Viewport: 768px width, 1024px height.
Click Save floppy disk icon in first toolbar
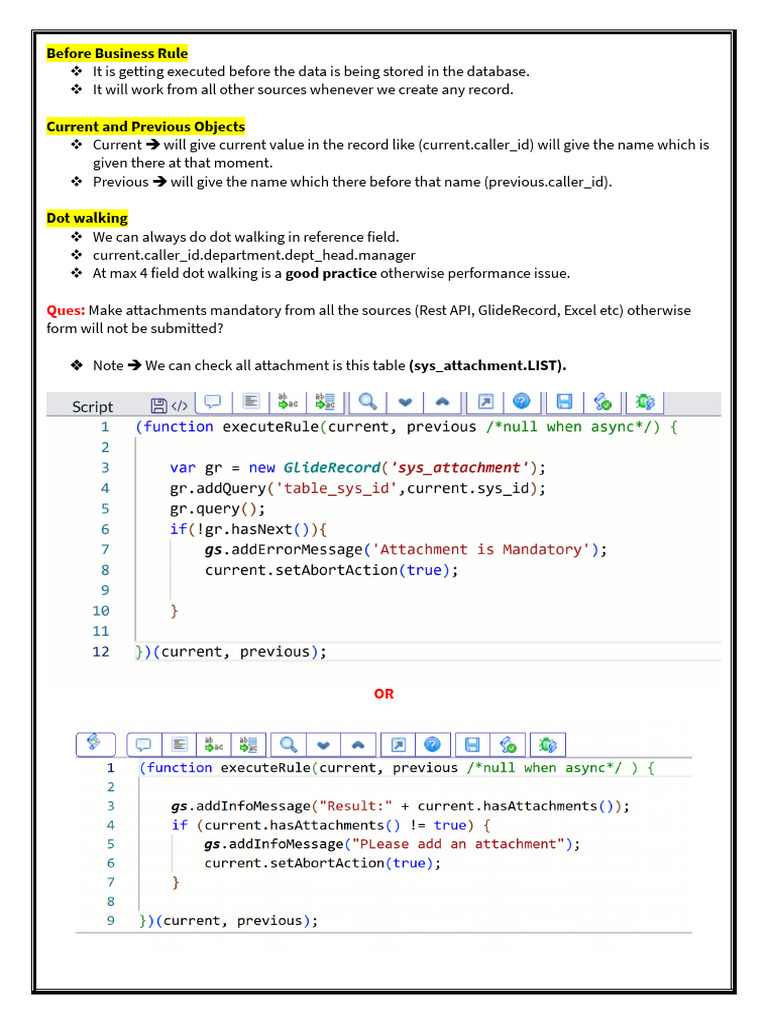pos(564,402)
